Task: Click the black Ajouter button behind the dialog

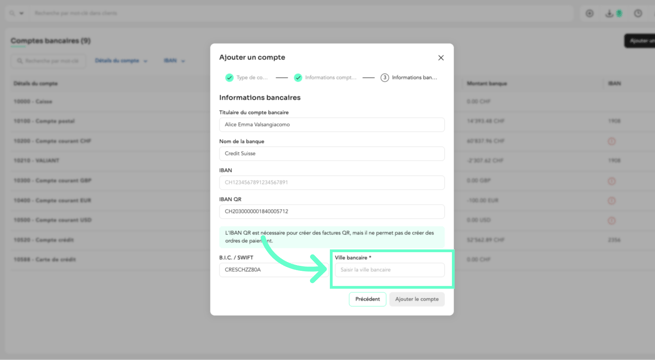Action: (640, 41)
